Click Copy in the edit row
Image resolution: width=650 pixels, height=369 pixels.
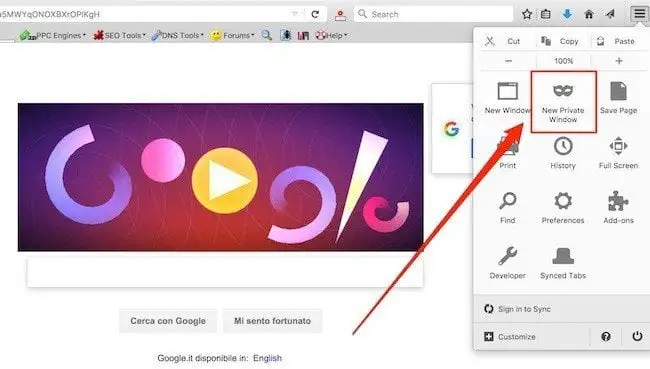(560, 41)
